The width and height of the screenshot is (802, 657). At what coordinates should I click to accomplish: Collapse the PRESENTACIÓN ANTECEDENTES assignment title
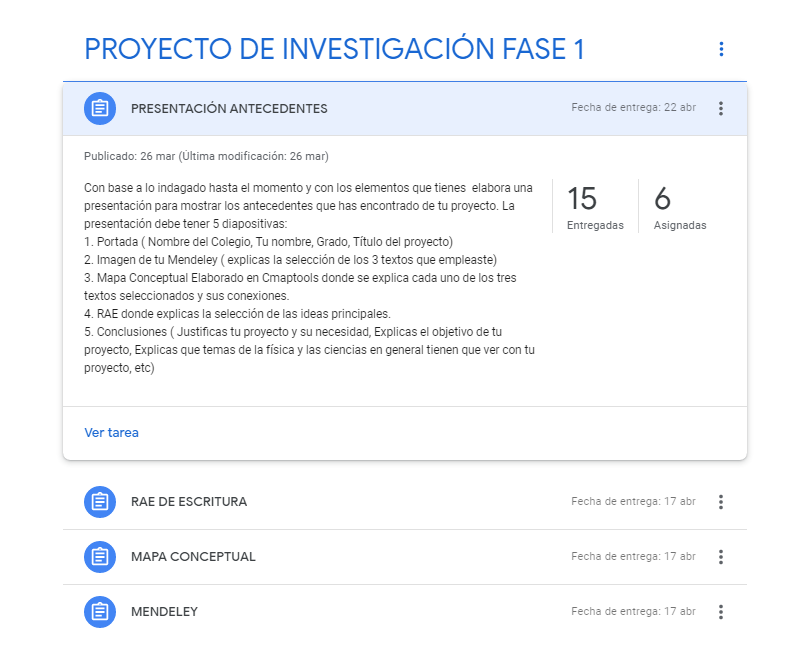pos(229,108)
